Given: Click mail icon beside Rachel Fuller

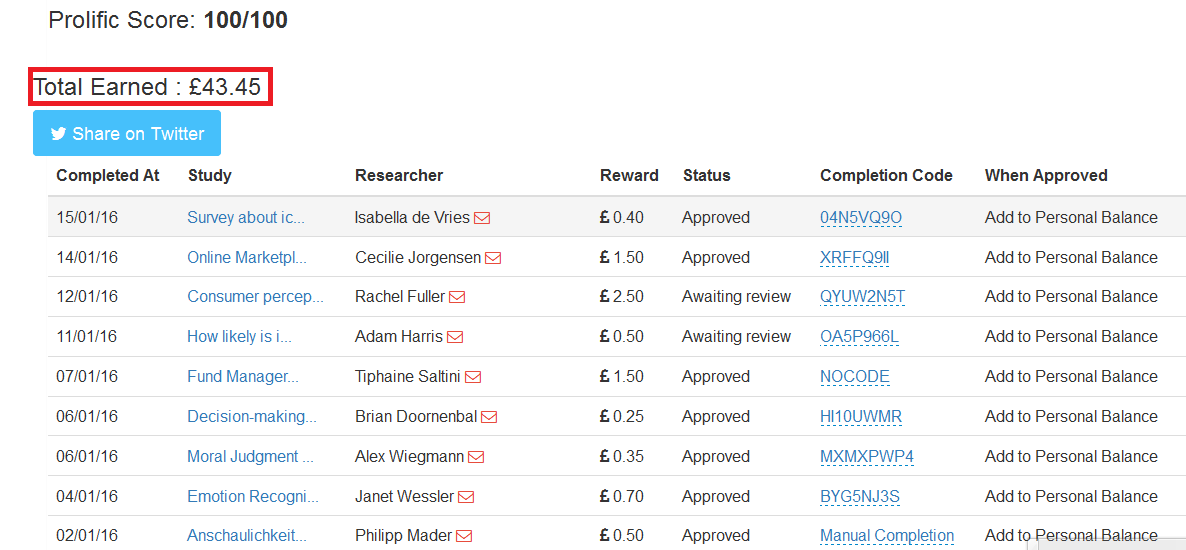Looking at the screenshot, I should (457, 297).
